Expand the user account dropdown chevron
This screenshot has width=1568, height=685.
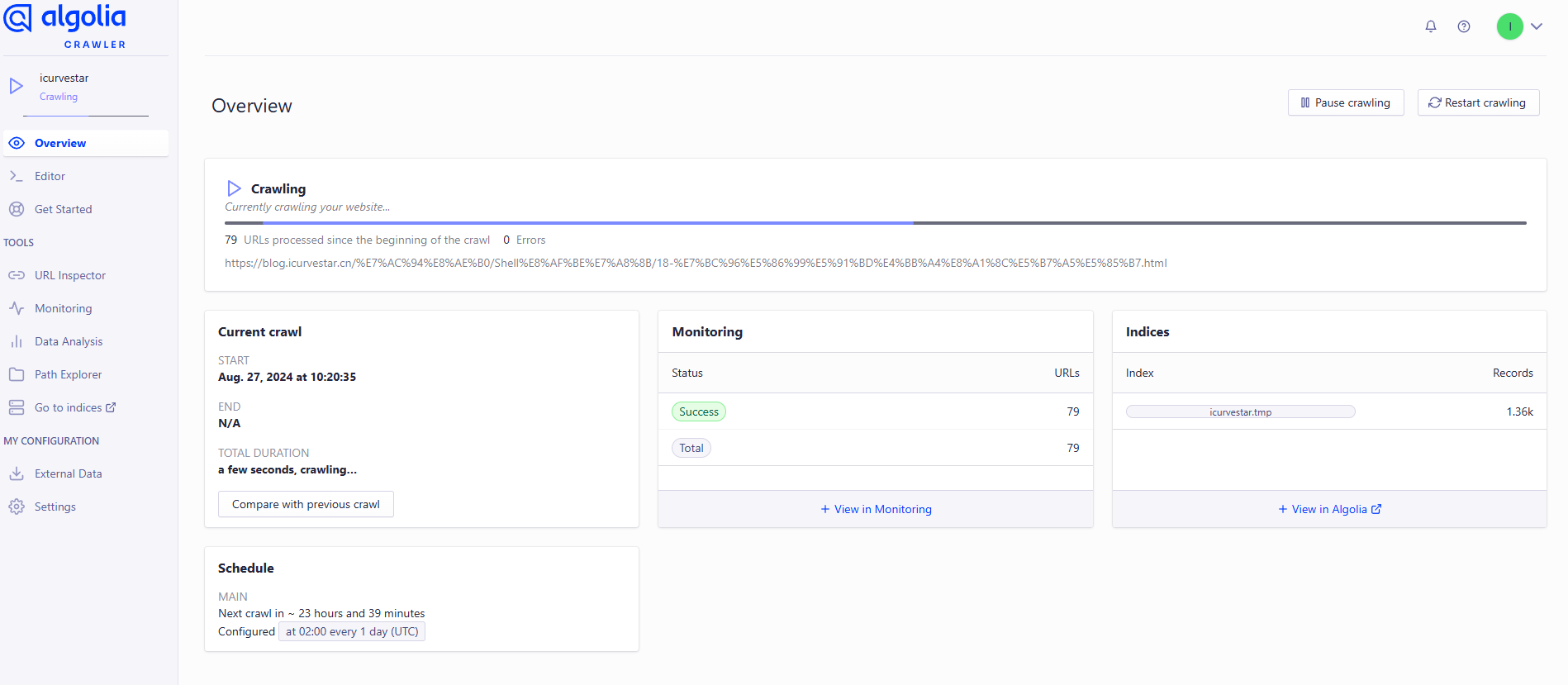coord(1537,26)
